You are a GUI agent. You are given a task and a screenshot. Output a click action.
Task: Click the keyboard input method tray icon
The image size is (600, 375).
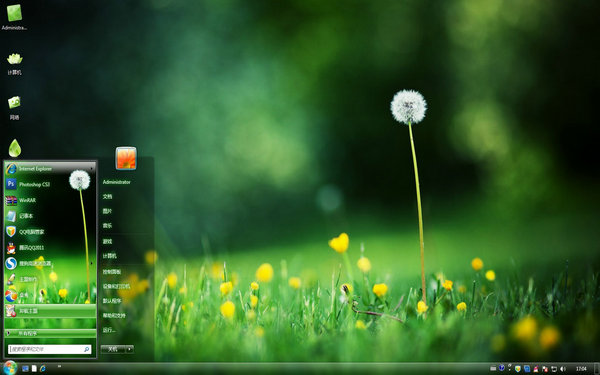[493, 368]
